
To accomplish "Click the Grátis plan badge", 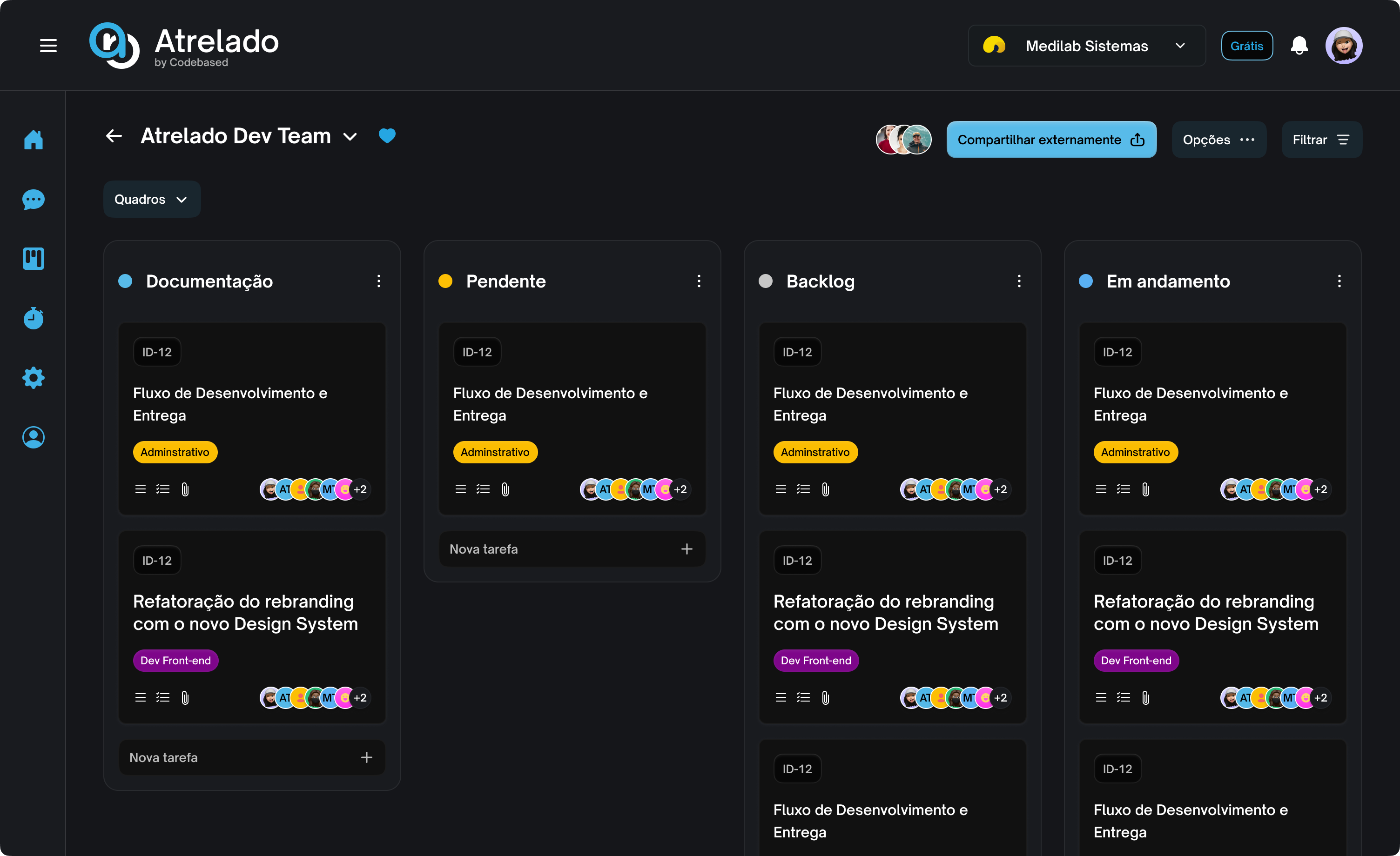I will click(1246, 46).
